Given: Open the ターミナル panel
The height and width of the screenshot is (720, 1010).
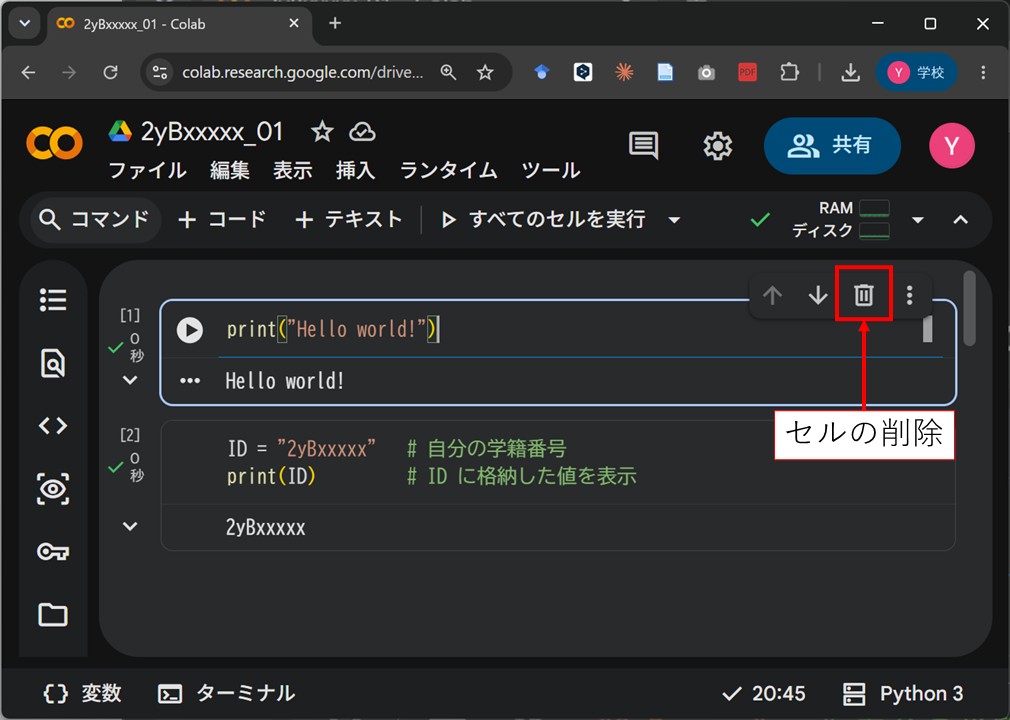Looking at the screenshot, I should click(227, 694).
